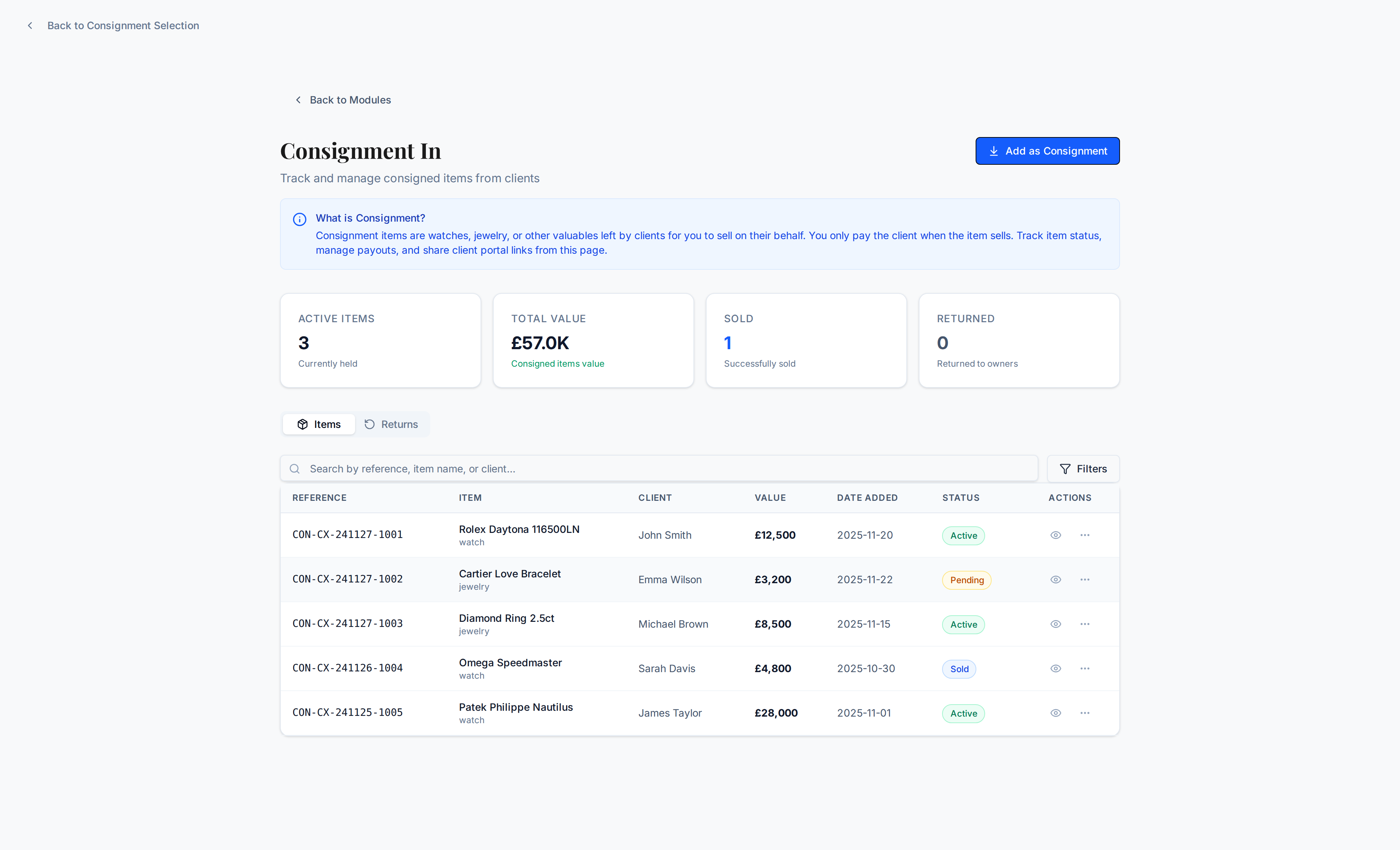Click the Status column header
Viewport: 1400px width, 850px height.
tap(961, 498)
